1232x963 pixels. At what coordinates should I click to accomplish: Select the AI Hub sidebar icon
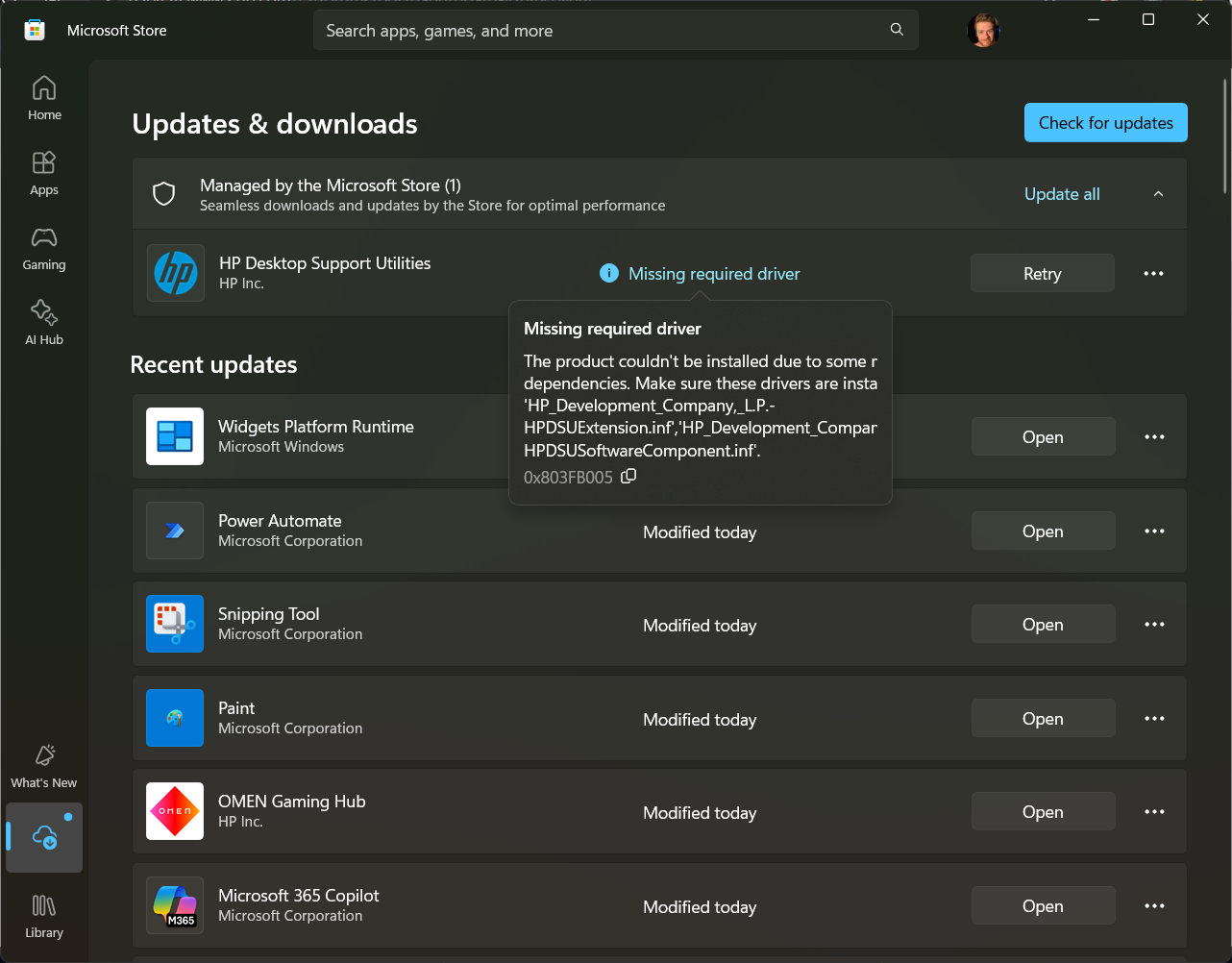tap(43, 322)
